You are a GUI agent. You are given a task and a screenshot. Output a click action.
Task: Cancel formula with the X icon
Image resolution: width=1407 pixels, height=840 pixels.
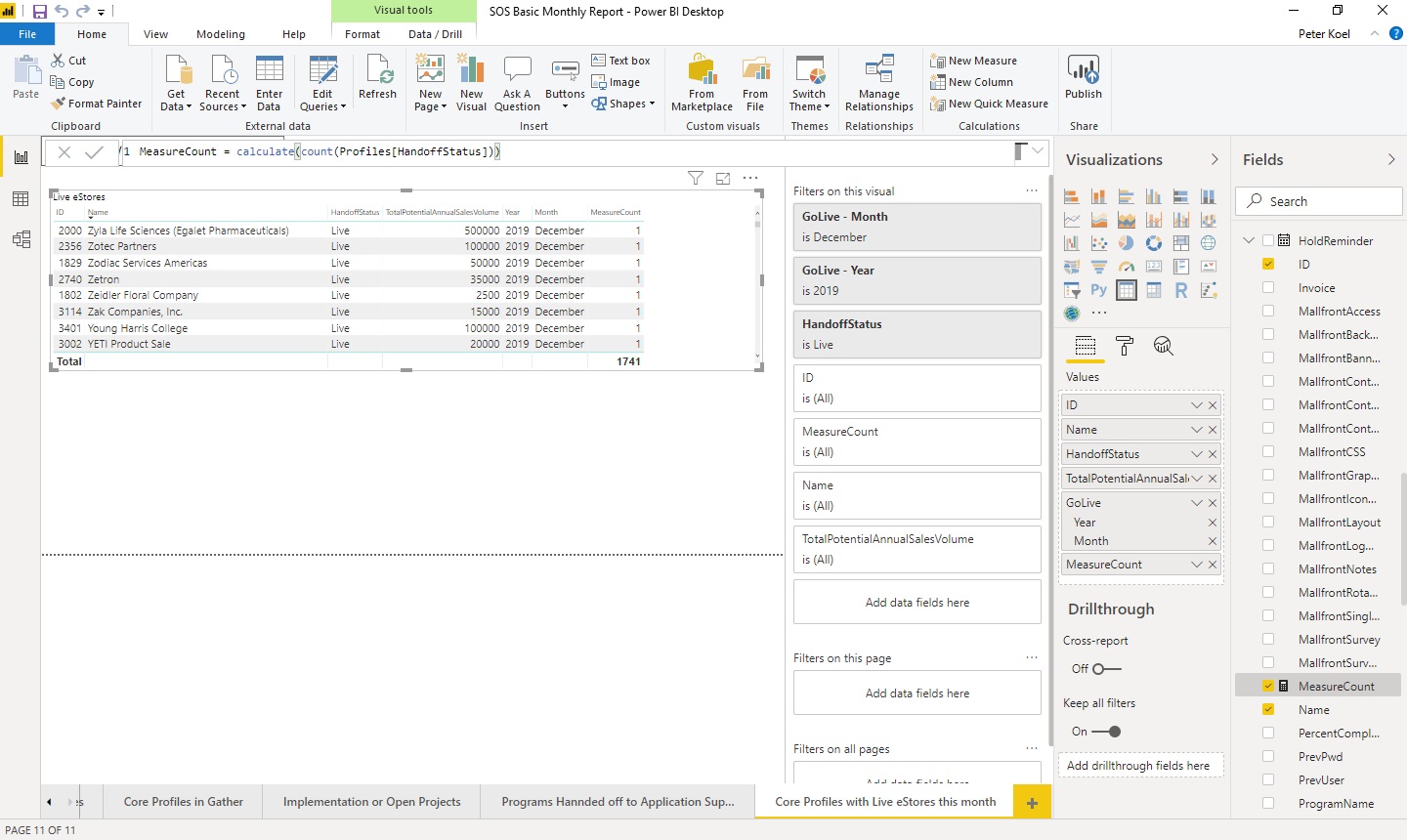pos(64,152)
